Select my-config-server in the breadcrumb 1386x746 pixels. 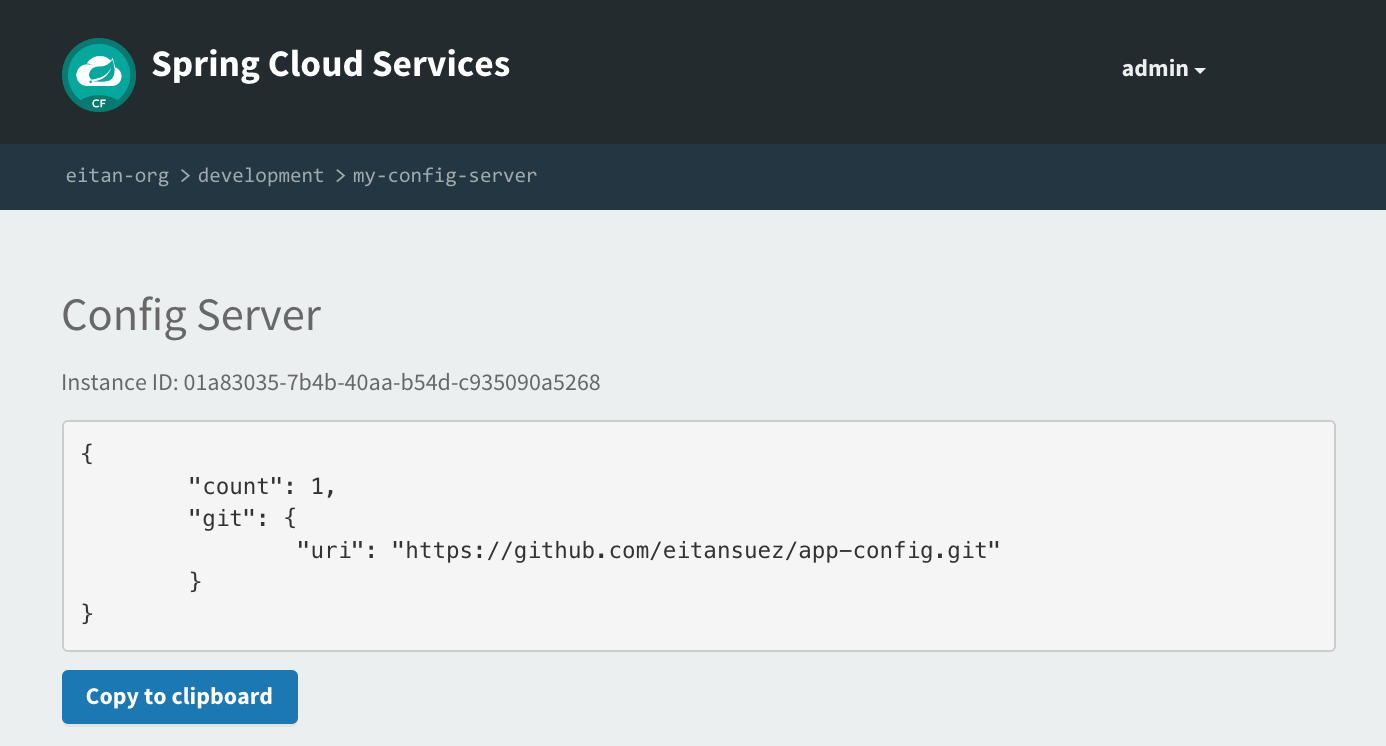[445, 175]
